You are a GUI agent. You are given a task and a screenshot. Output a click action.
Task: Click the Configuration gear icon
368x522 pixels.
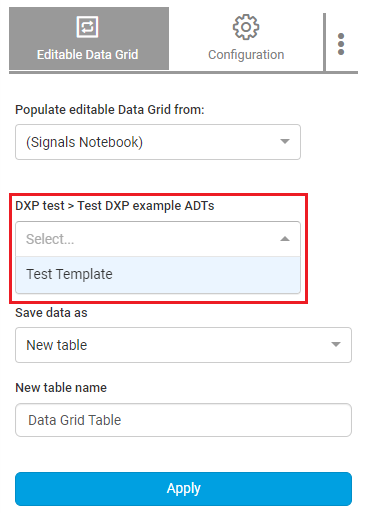[246, 27]
